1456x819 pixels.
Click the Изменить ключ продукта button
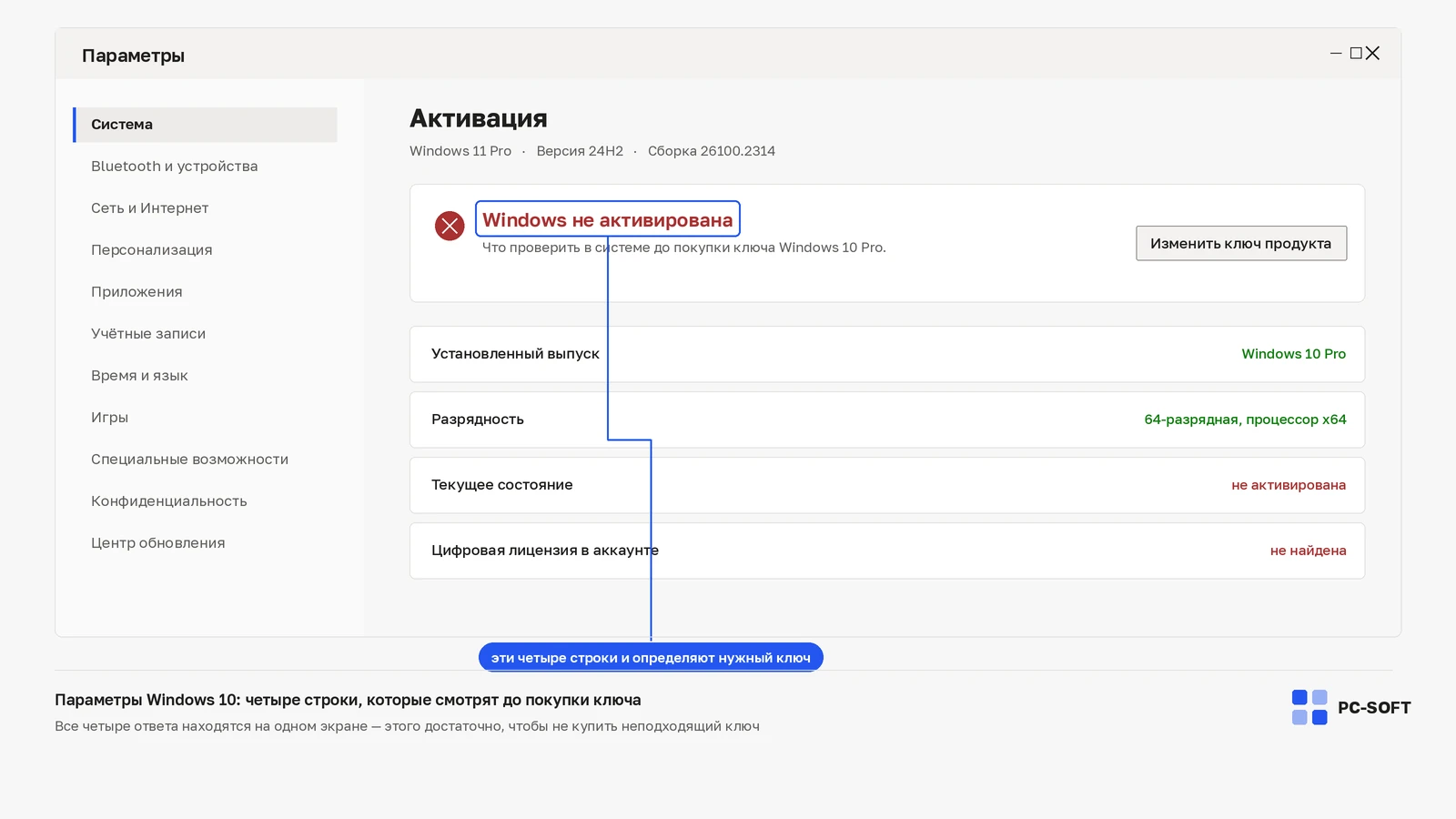(x=1241, y=243)
